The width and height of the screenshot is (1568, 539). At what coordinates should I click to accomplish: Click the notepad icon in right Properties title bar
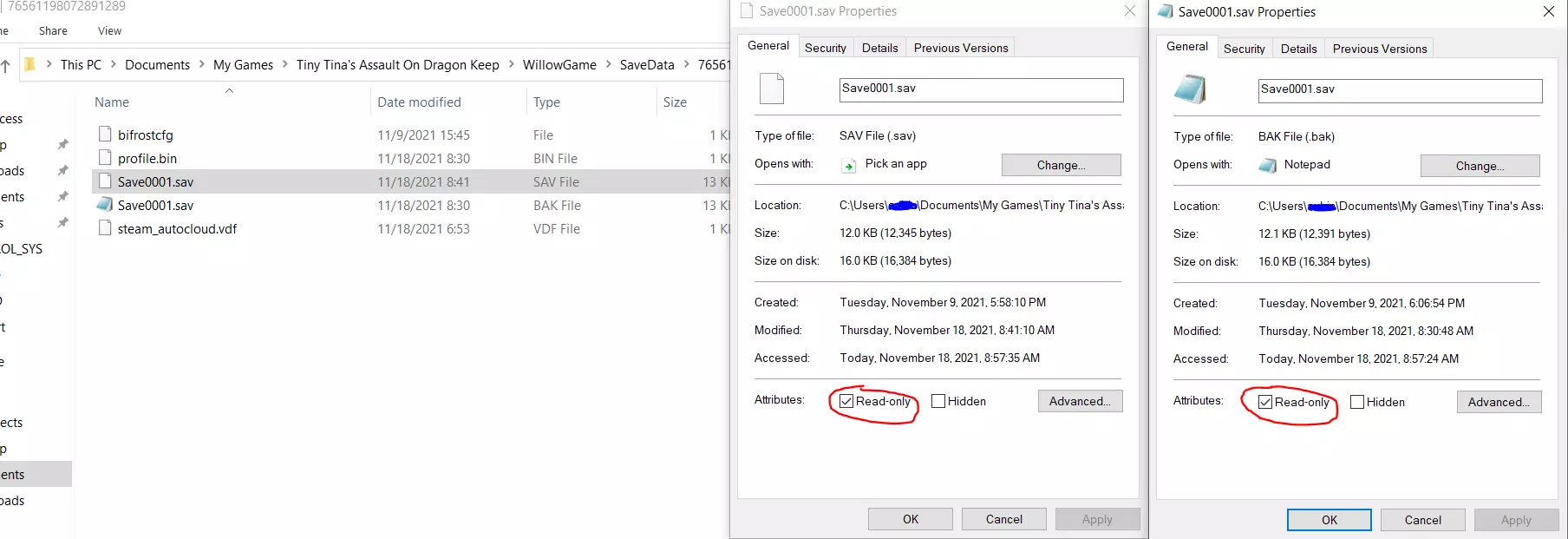tap(1166, 11)
